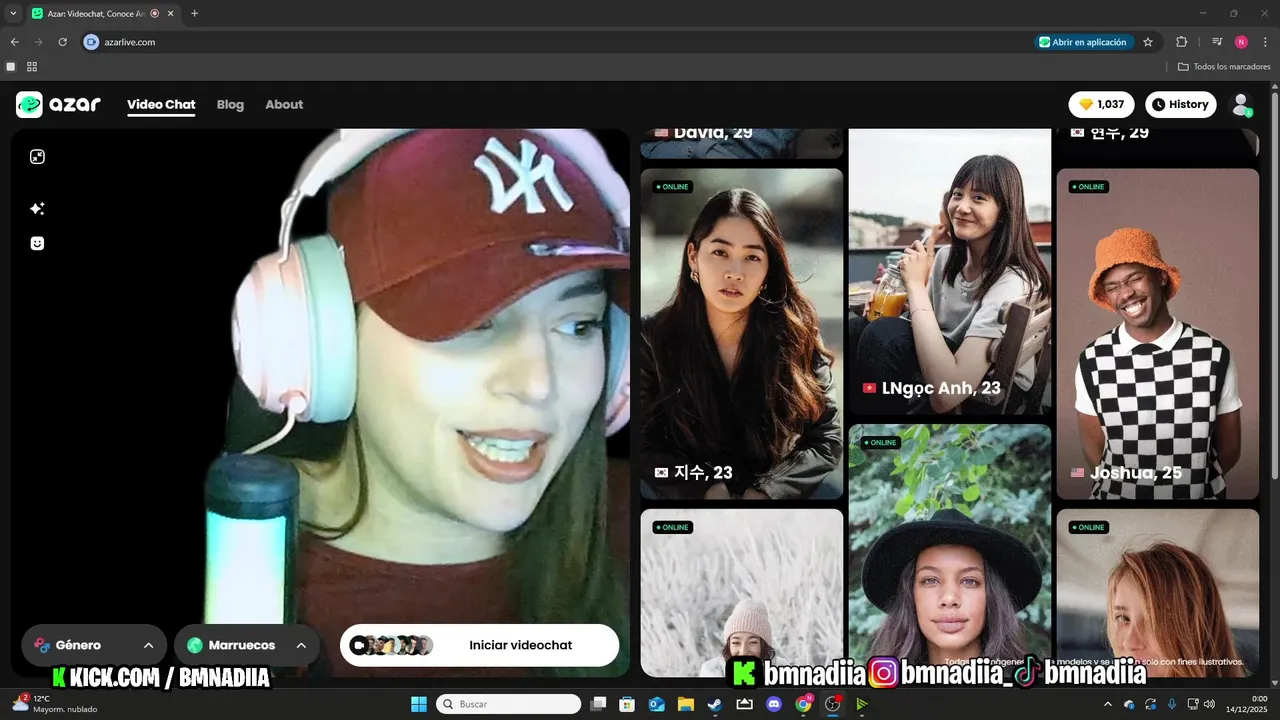Expand the Marruecos country dropdown

(x=247, y=645)
